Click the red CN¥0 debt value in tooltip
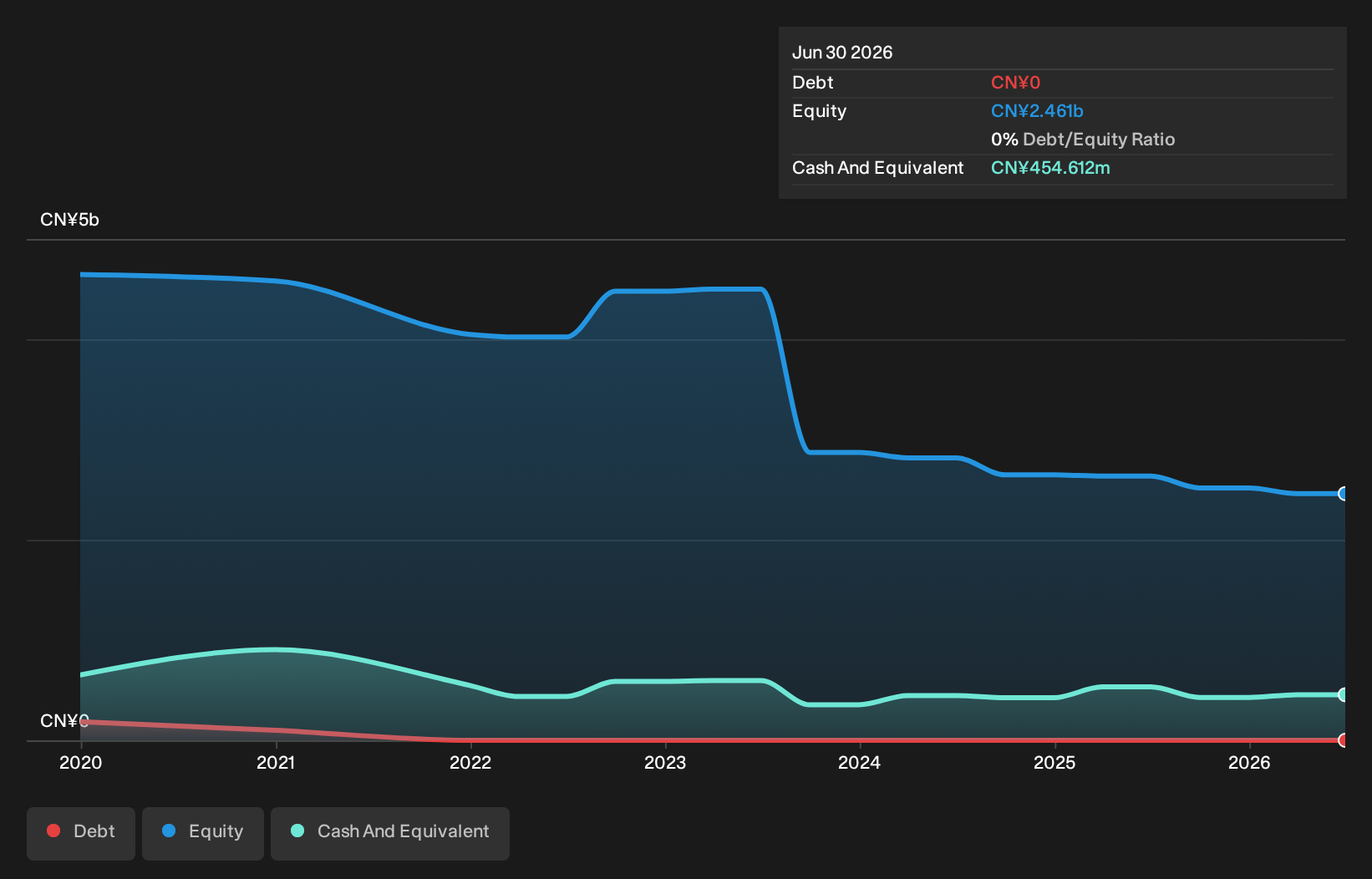Image resolution: width=1372 pixels, height=879 pixels. (x=1015, y=83)
